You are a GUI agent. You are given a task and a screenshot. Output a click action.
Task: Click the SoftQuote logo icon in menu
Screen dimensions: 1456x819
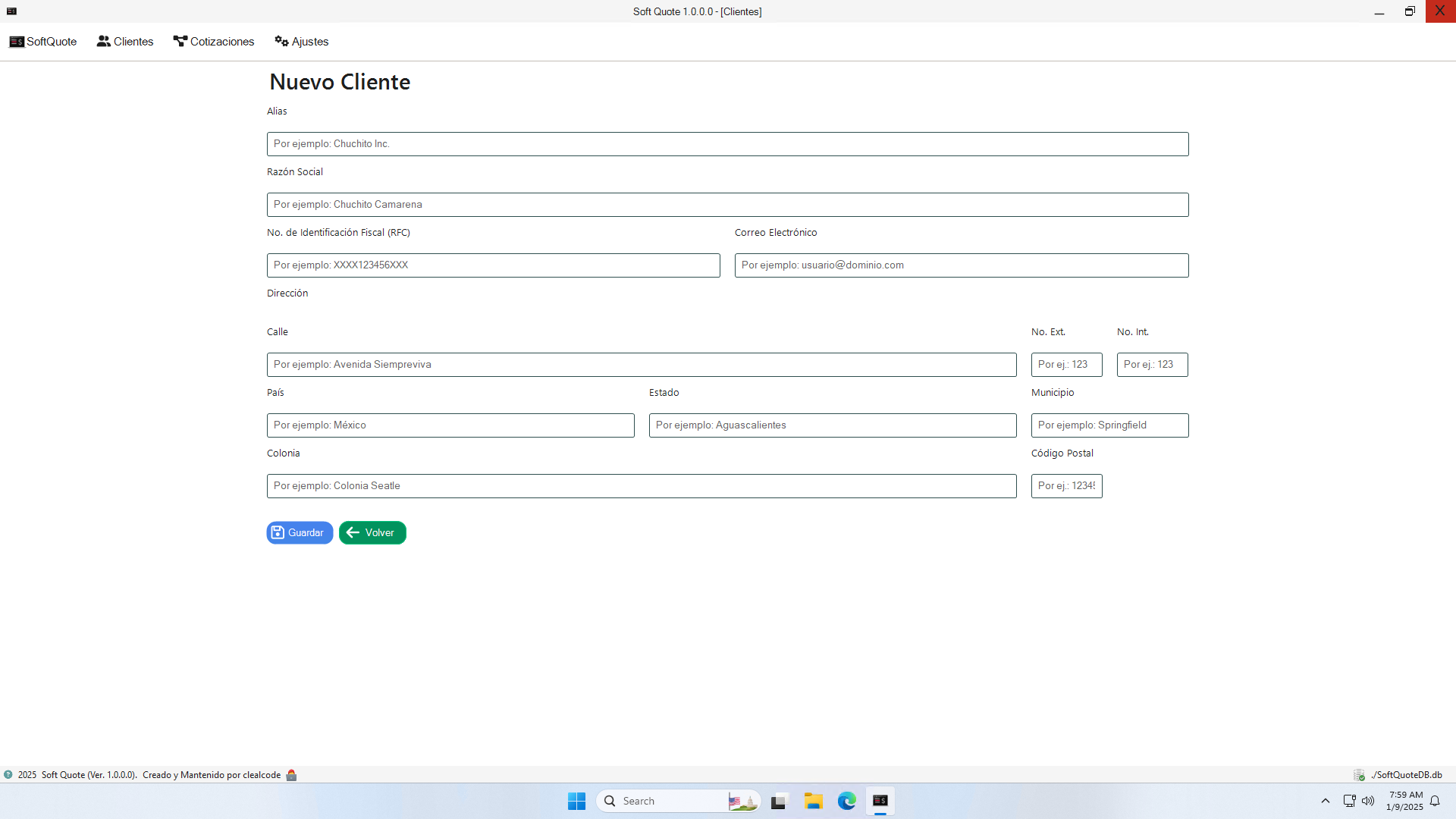point(17,42)
